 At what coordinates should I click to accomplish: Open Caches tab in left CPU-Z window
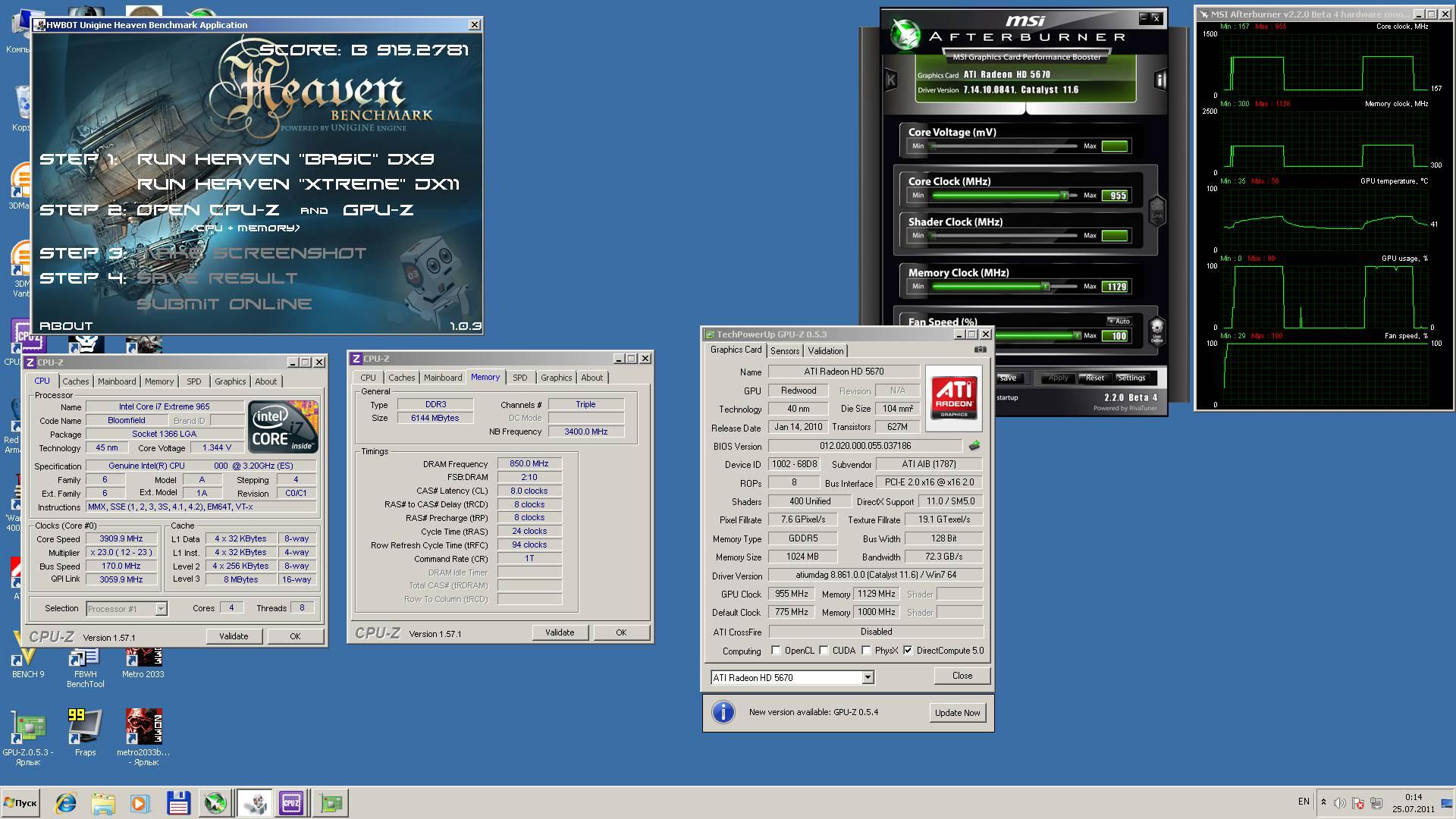point(76,381)
